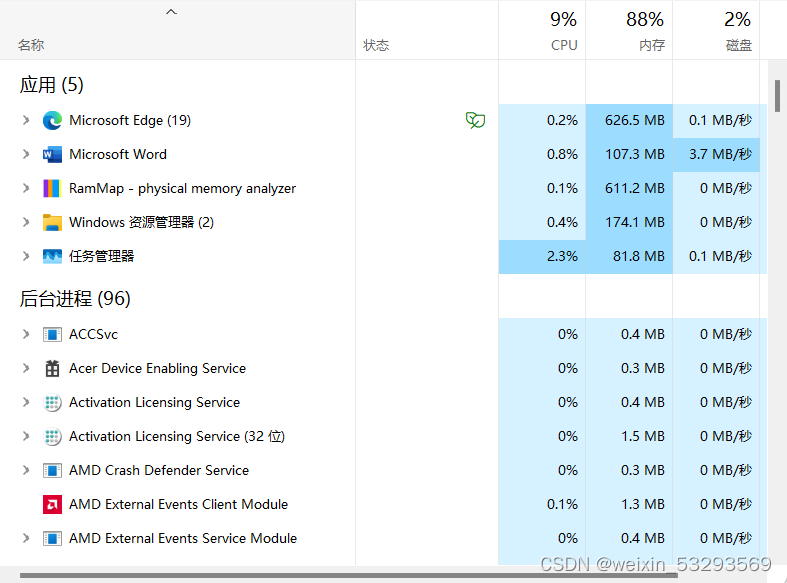
Task: Click the Windows 资源管理器 folder icon
Action: pyautogui.click(x=52, y=222)
